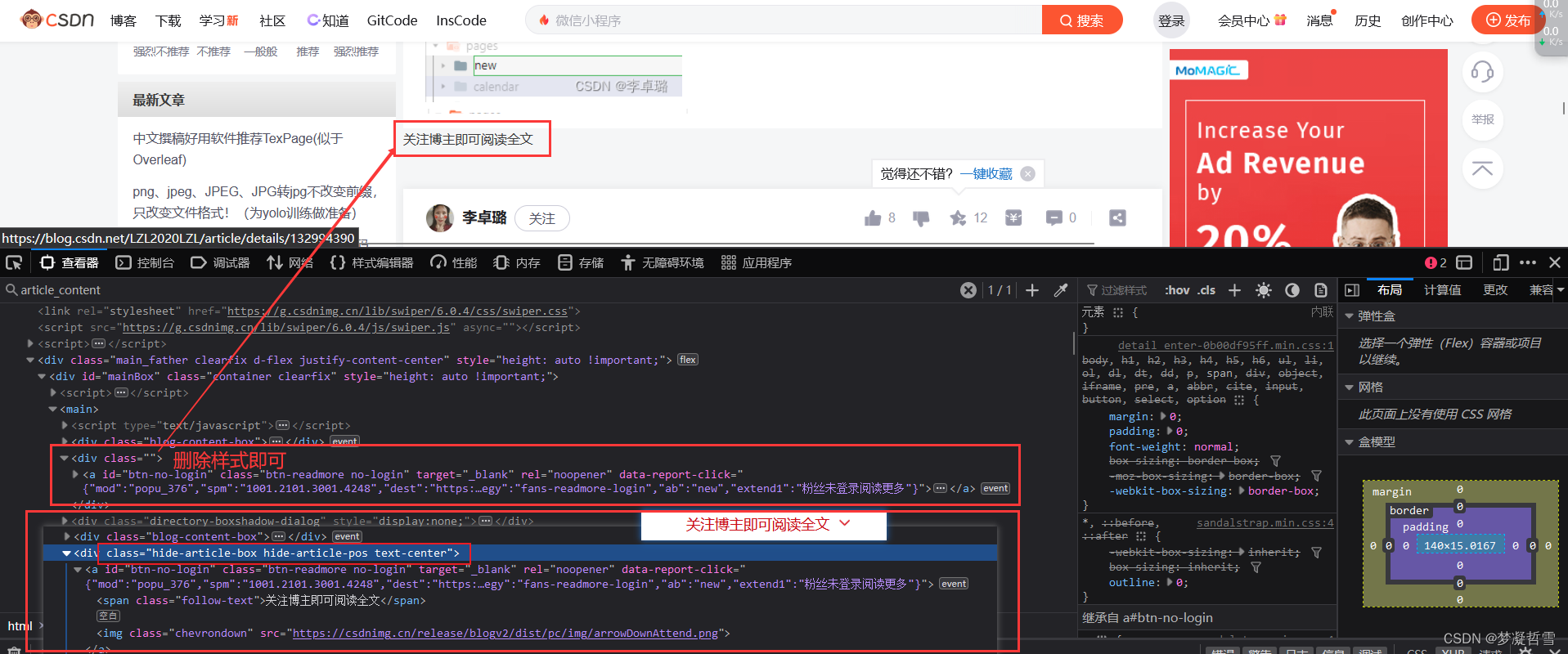Expand the padding property value triangle
The width and height of the screenshot is (1568, 654).
tap(1170, 431)
